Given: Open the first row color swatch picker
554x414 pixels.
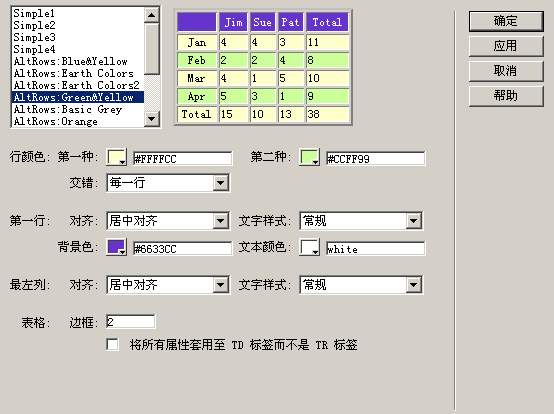Looking at the screenshot, I should point(117,158).
